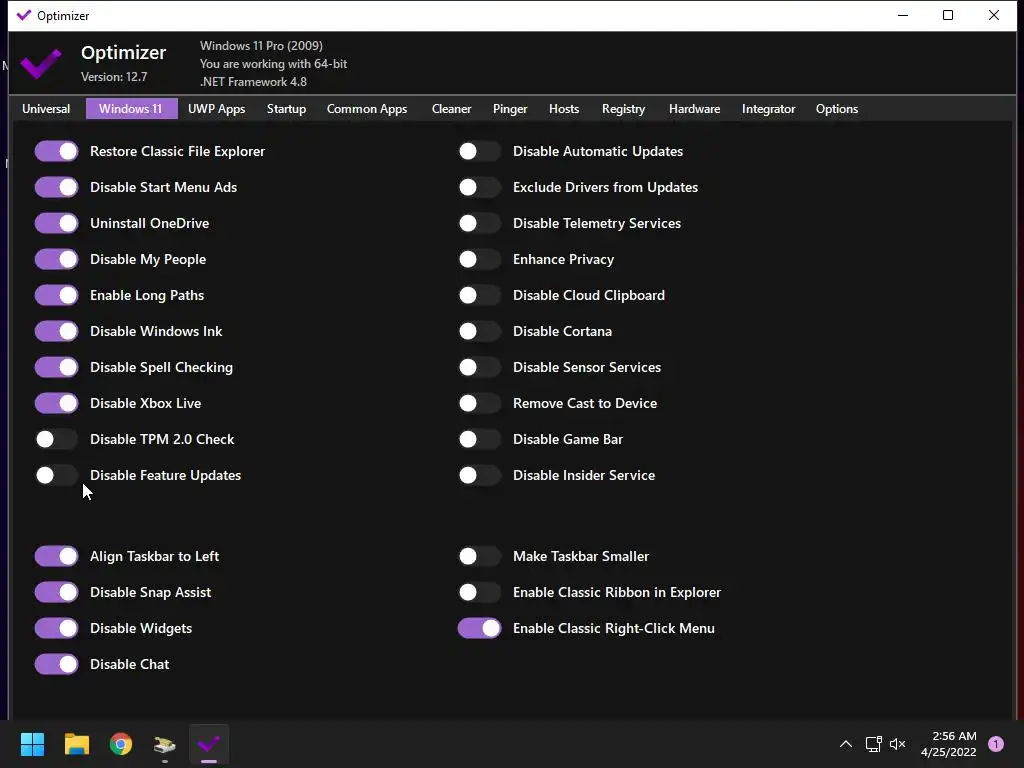Enable Classic Ribbon in Explorer switch
The width and height of the screenshot is (1024, 768).
pos(479,592)
